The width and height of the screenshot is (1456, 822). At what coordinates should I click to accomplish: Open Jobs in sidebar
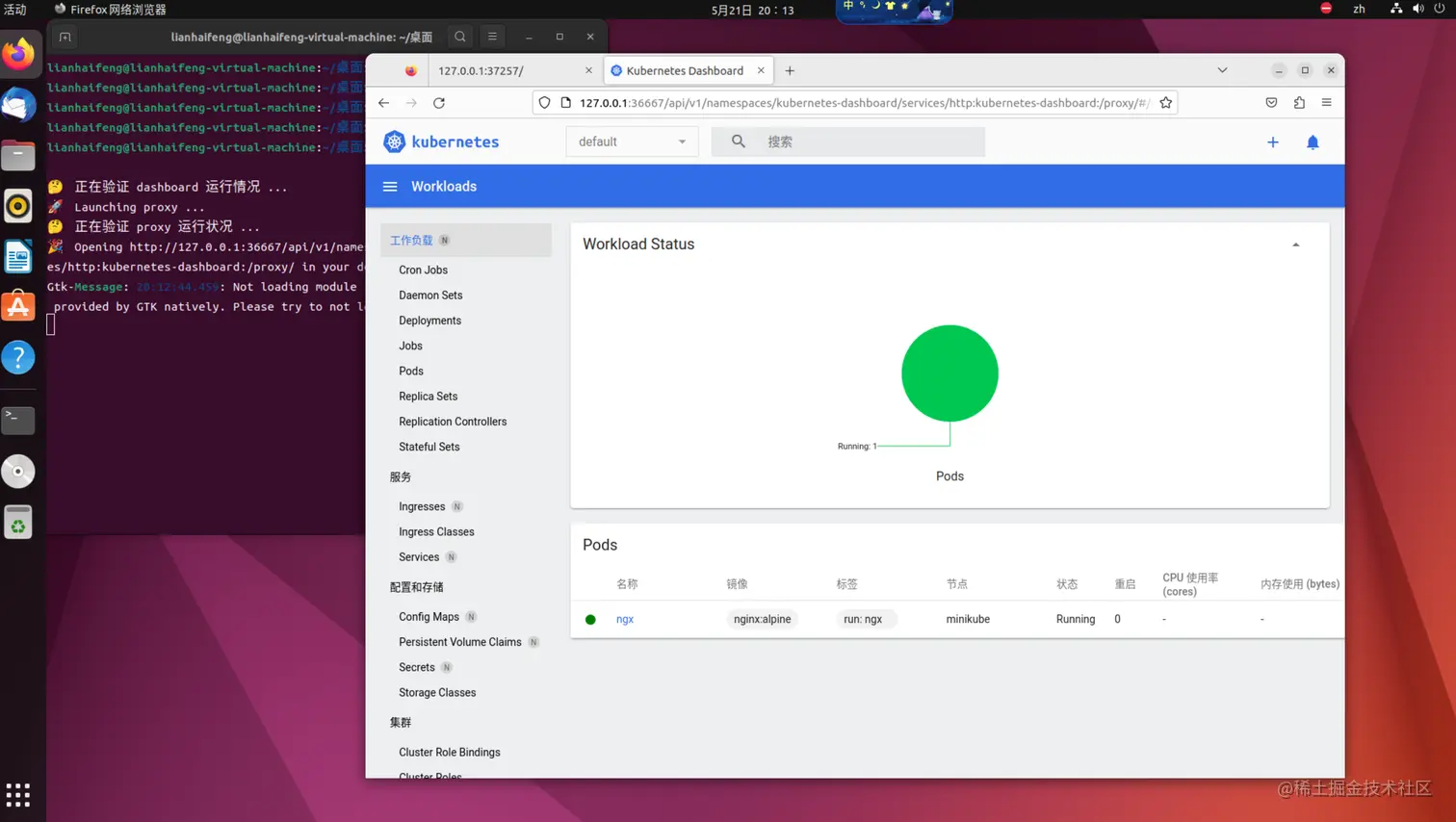point(410,346)
